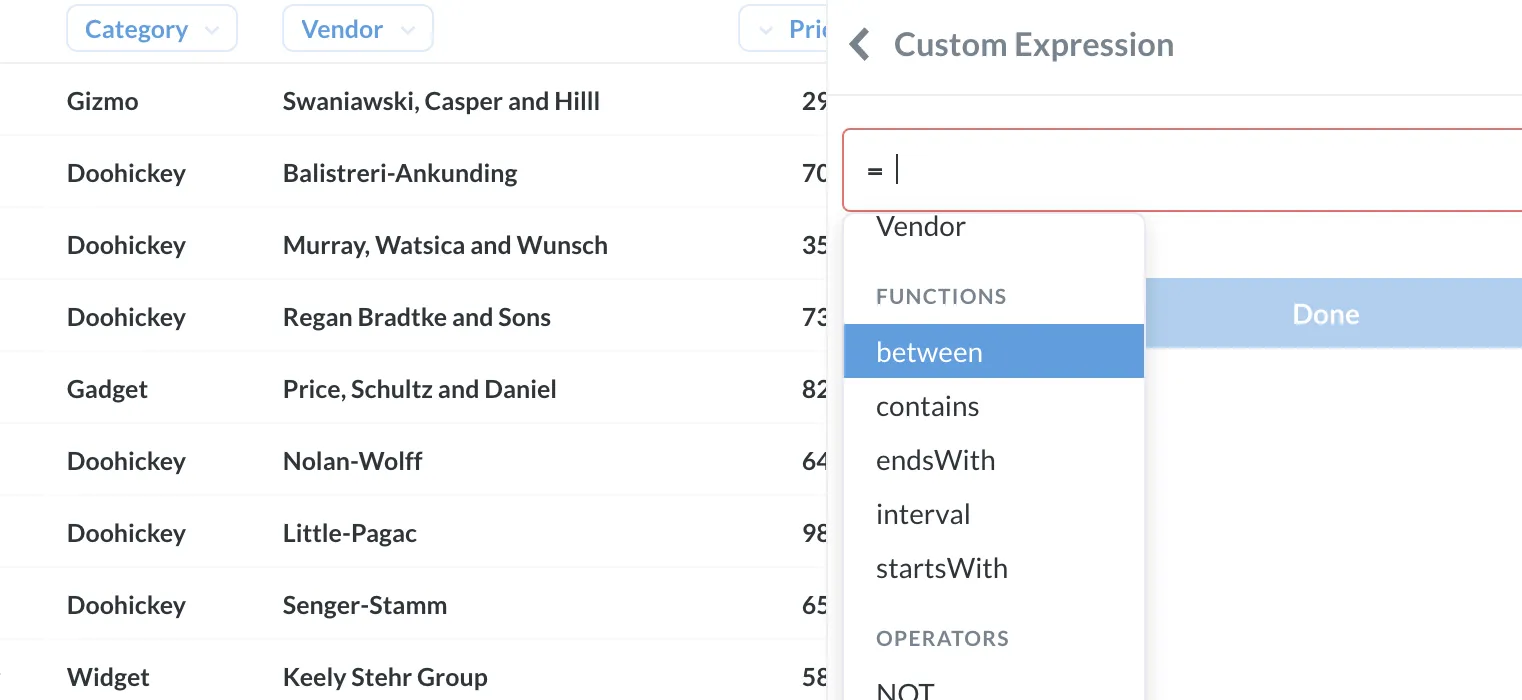
Task: Click vendor Nolan-Wolff cell
Action: click(352, 461)
